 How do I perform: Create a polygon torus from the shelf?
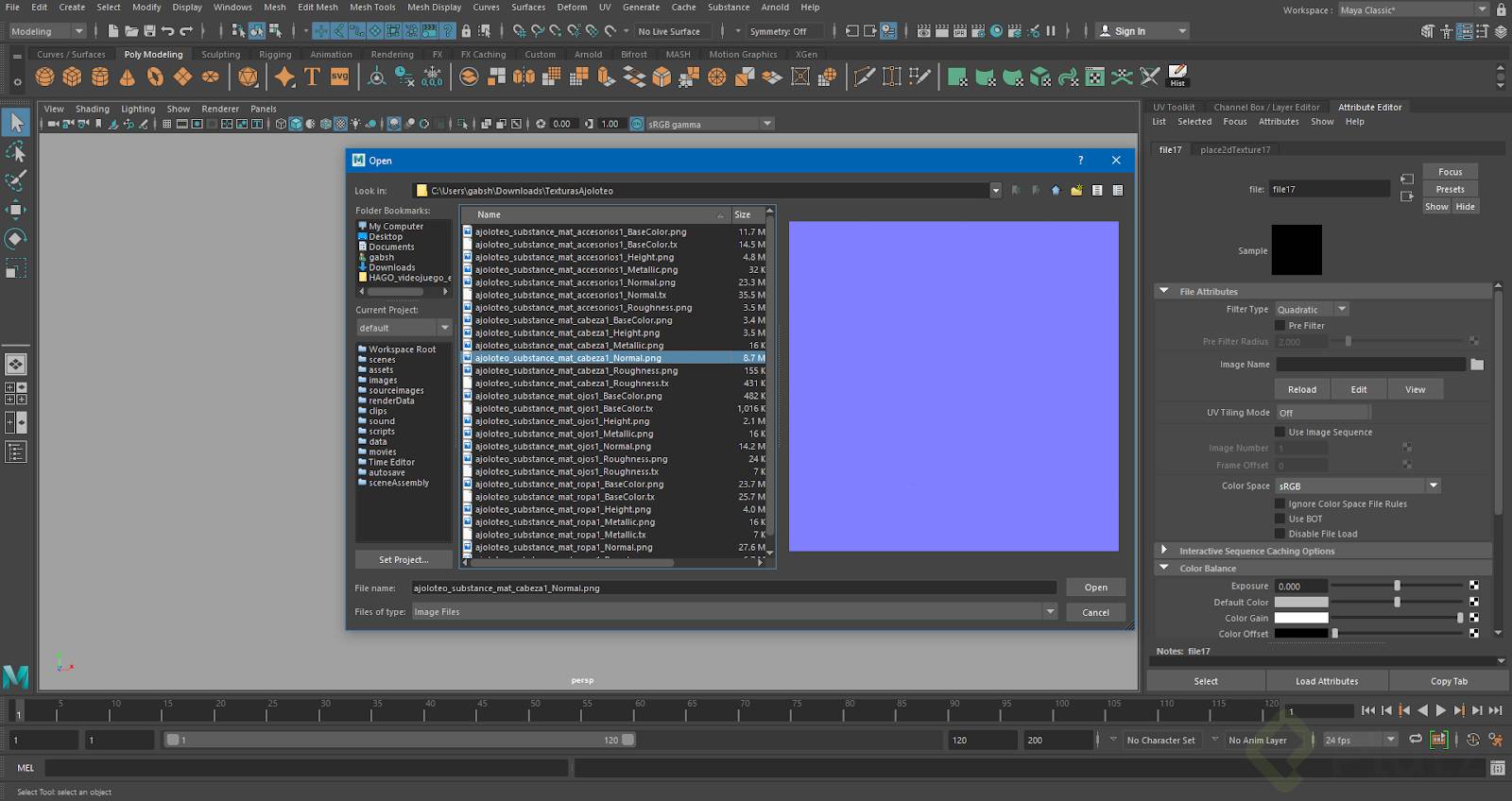[155, 77]
